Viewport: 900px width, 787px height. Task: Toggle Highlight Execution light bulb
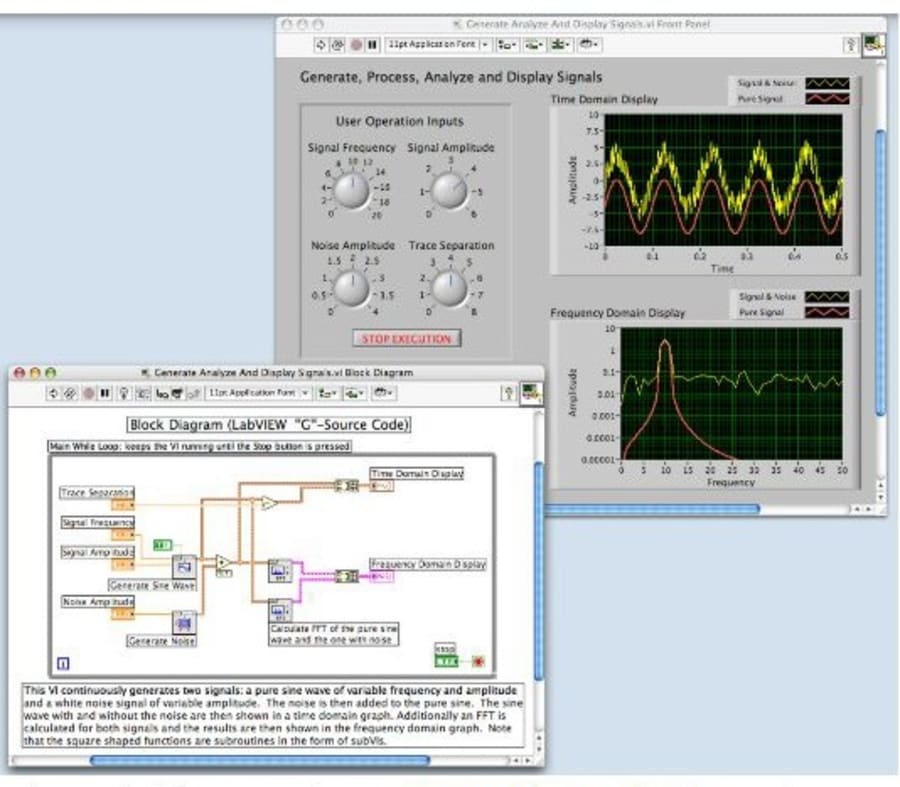click(x=123, y=393)
